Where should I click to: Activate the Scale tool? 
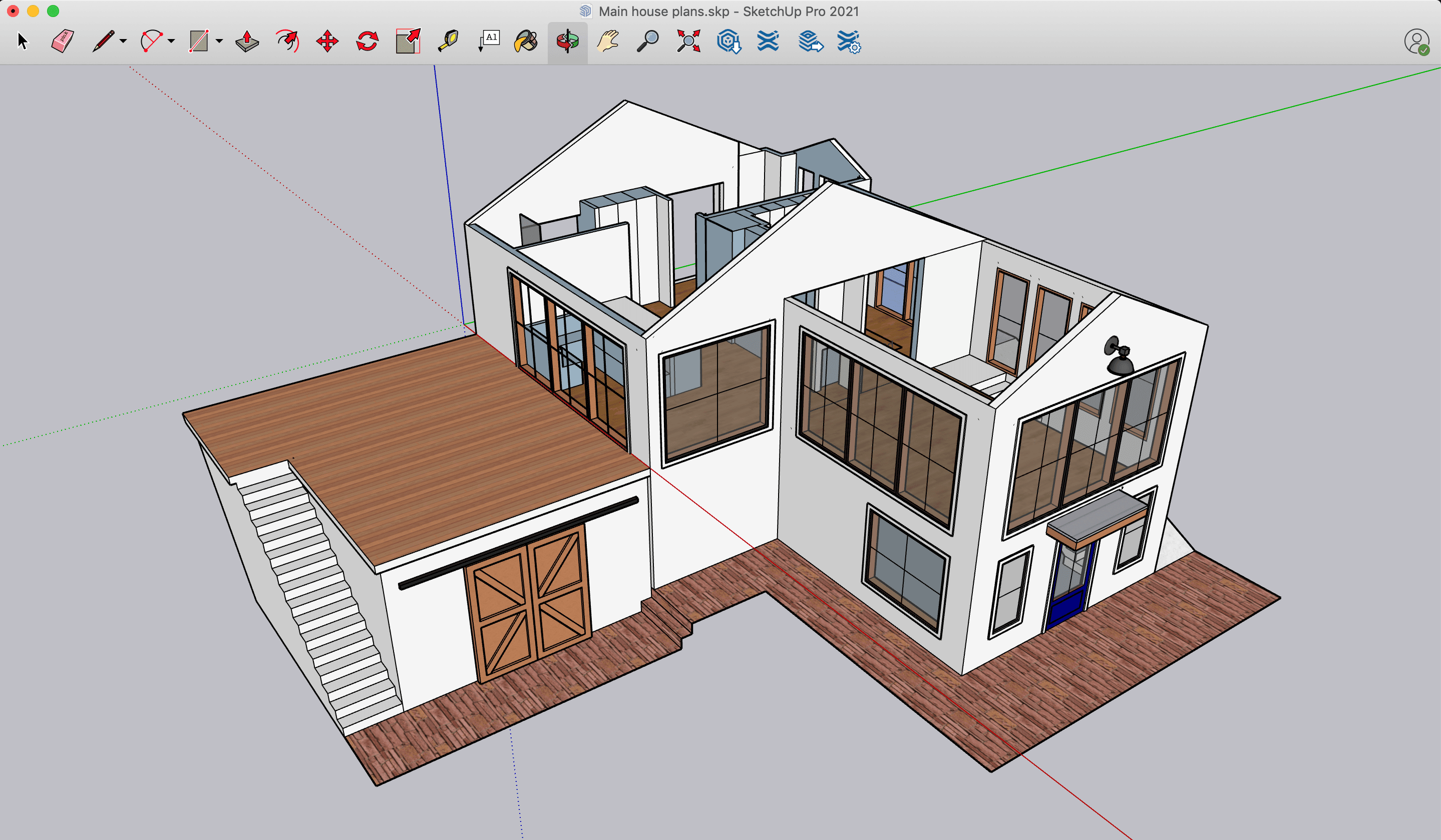pyautogui.click(x=408, y=41)
